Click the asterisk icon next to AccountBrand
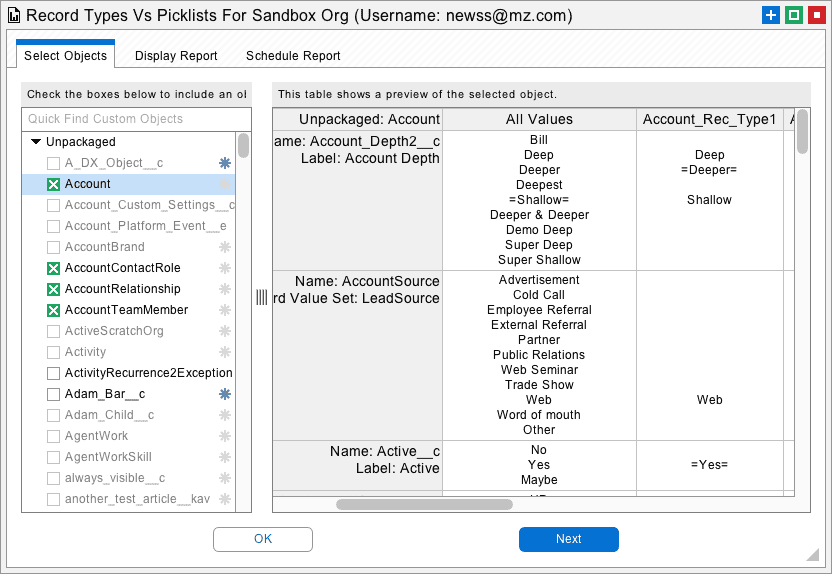This screenshot has height=574, width=832. tap(225, 247)
